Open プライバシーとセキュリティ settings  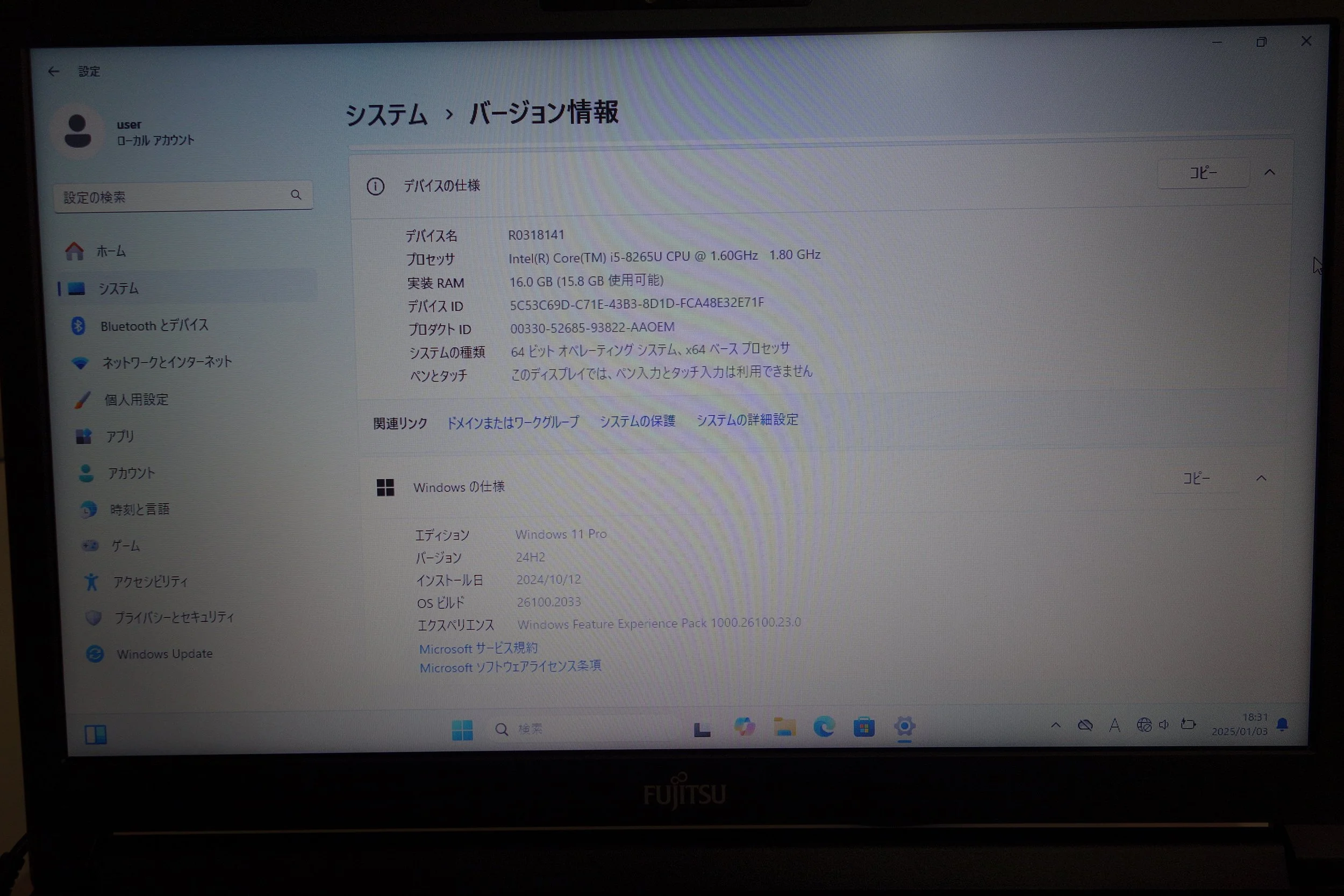click(174, 617)
